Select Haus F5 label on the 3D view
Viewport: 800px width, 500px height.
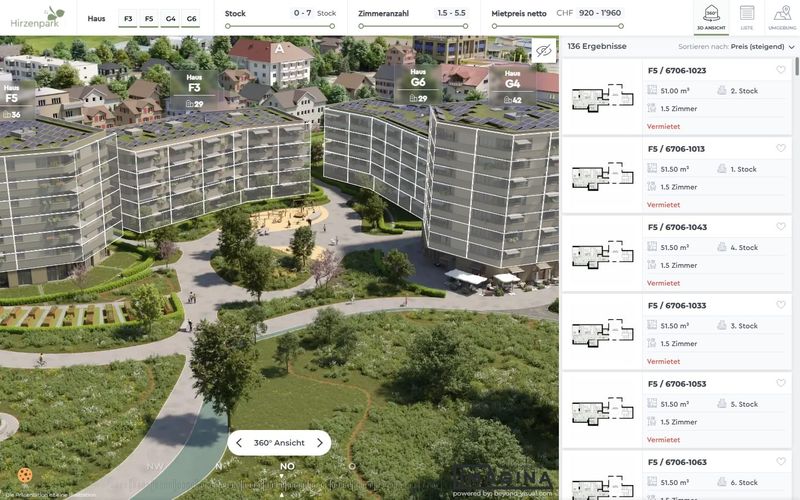click(12, 100)
